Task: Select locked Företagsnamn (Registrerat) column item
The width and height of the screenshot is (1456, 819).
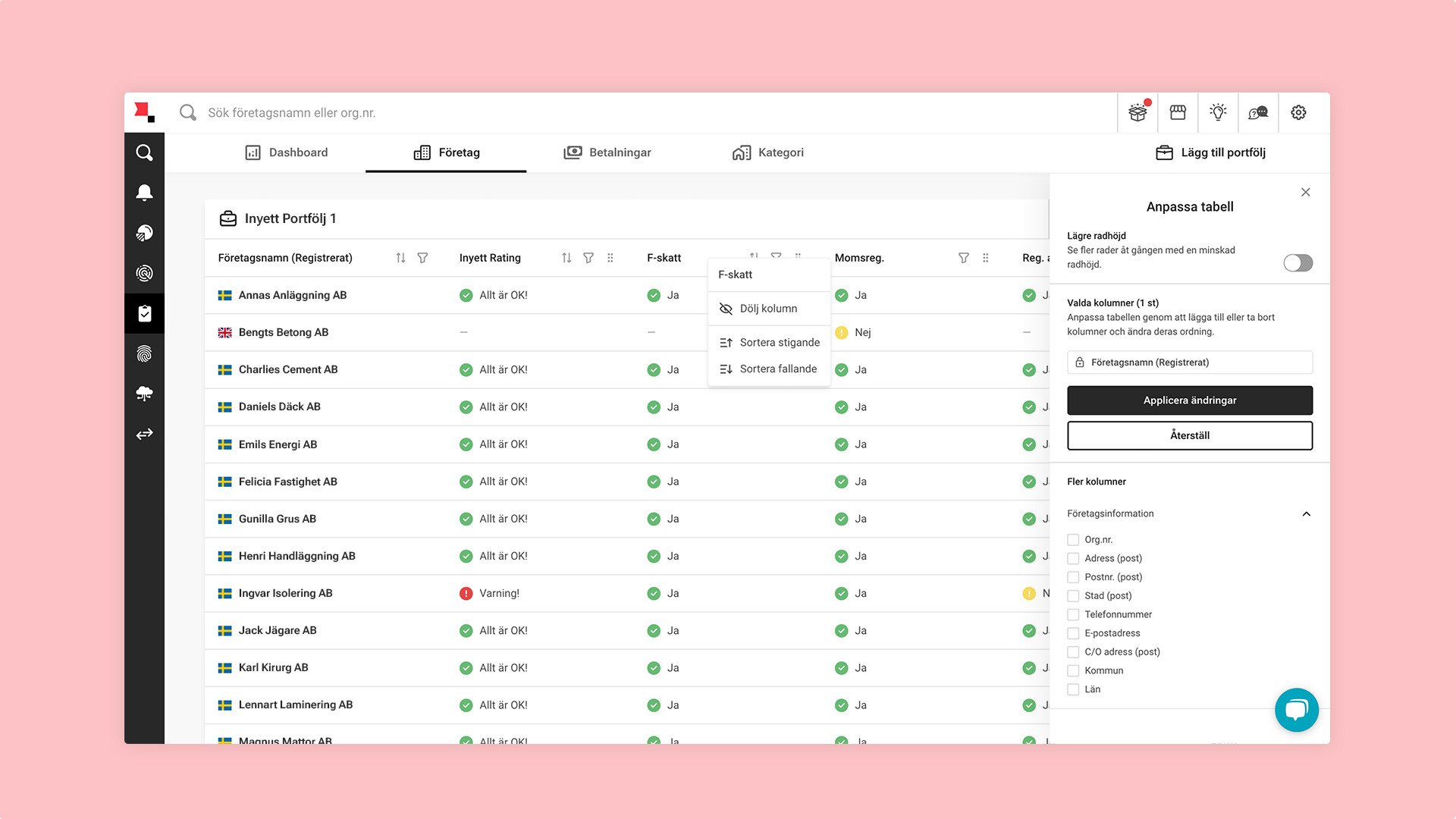Action: pyautogui.click(x=1190, y=362)
